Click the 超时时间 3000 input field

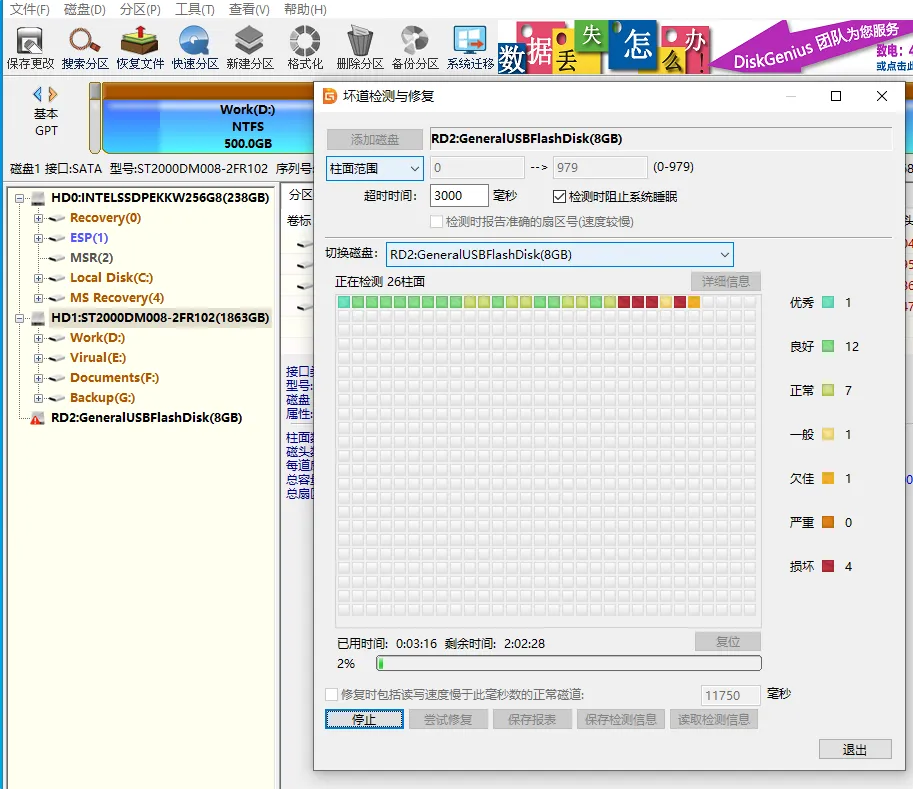pos(459,196)
